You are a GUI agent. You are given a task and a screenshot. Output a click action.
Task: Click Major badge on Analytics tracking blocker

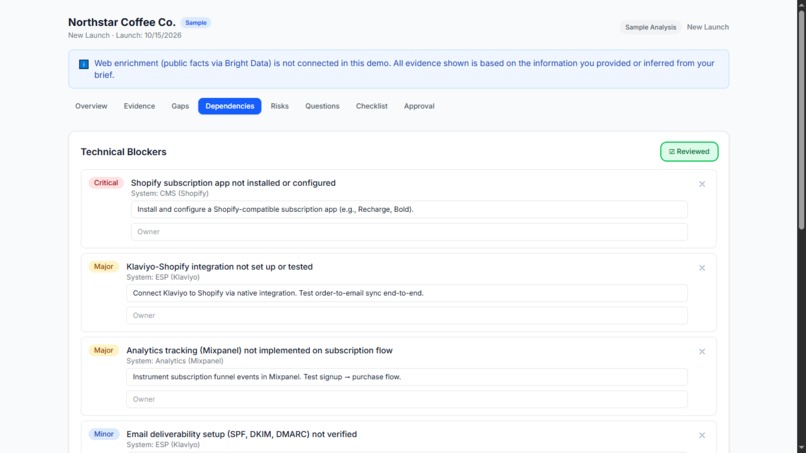click(x=103, y=351)
